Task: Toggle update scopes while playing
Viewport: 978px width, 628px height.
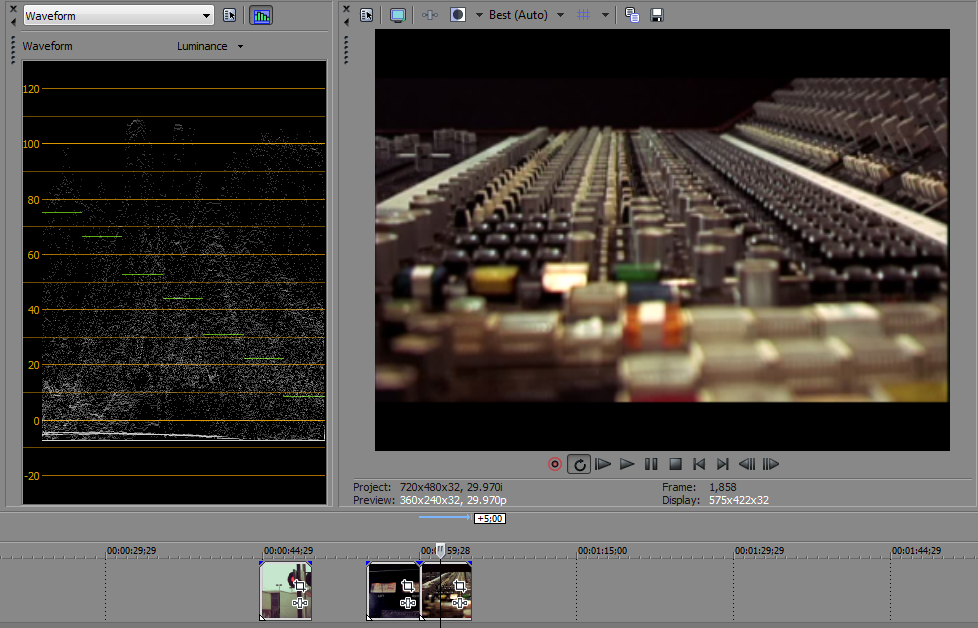Action: [x=261, y=16]
